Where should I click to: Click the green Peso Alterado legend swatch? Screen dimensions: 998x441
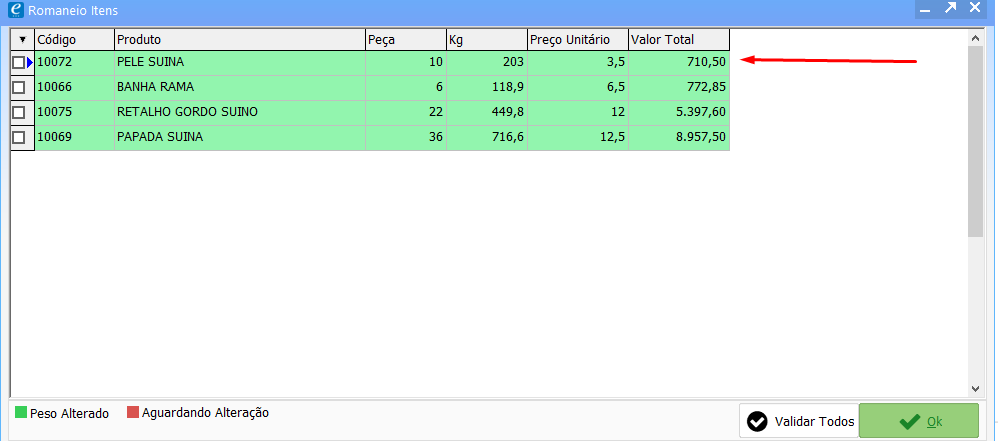(x=21, y=412)
